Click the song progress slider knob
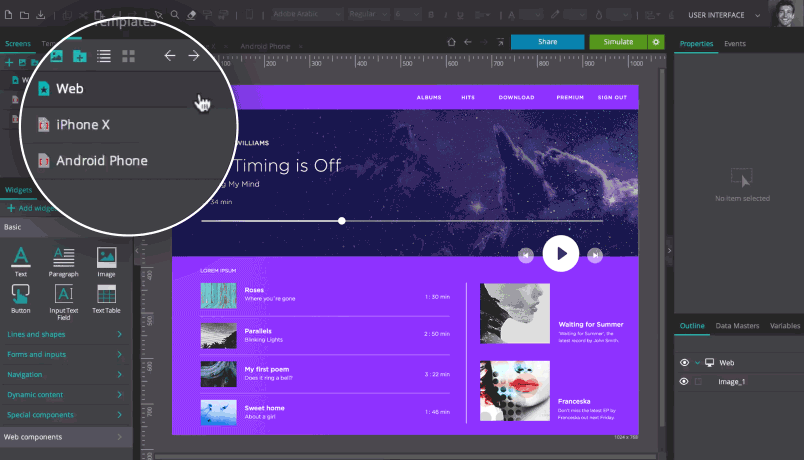 click(x=341, y=221)
